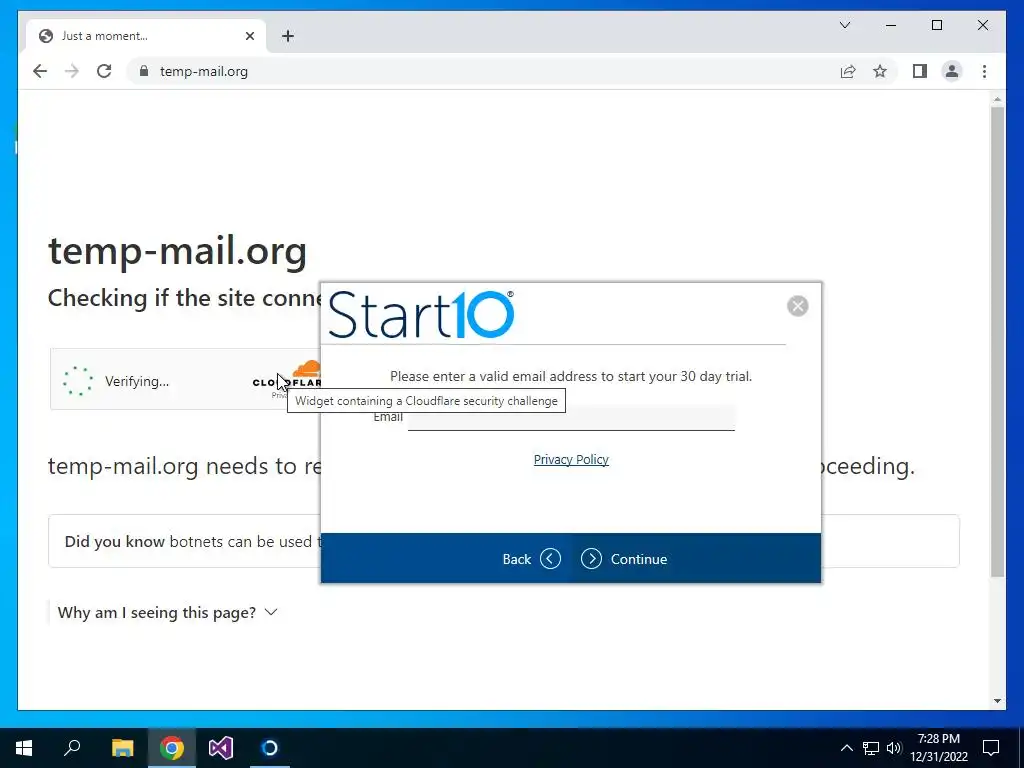Viewport: 1024px width, 768px height.
Task: Bookmark this tab with star icon
Action: 880,71
